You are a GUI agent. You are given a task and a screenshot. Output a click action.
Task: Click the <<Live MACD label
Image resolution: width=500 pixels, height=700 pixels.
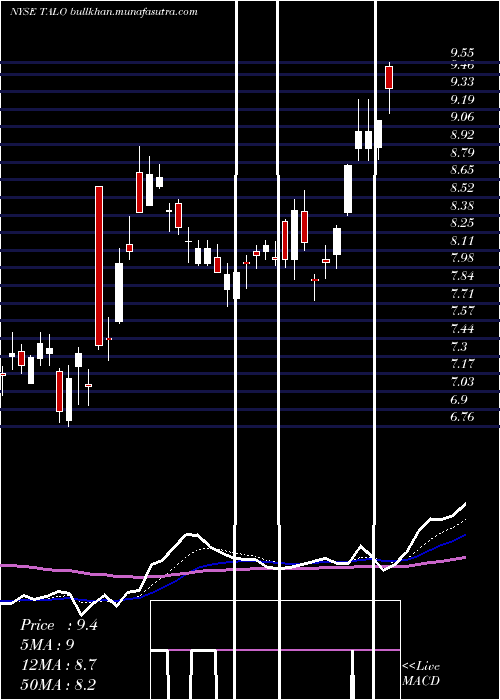421,673
